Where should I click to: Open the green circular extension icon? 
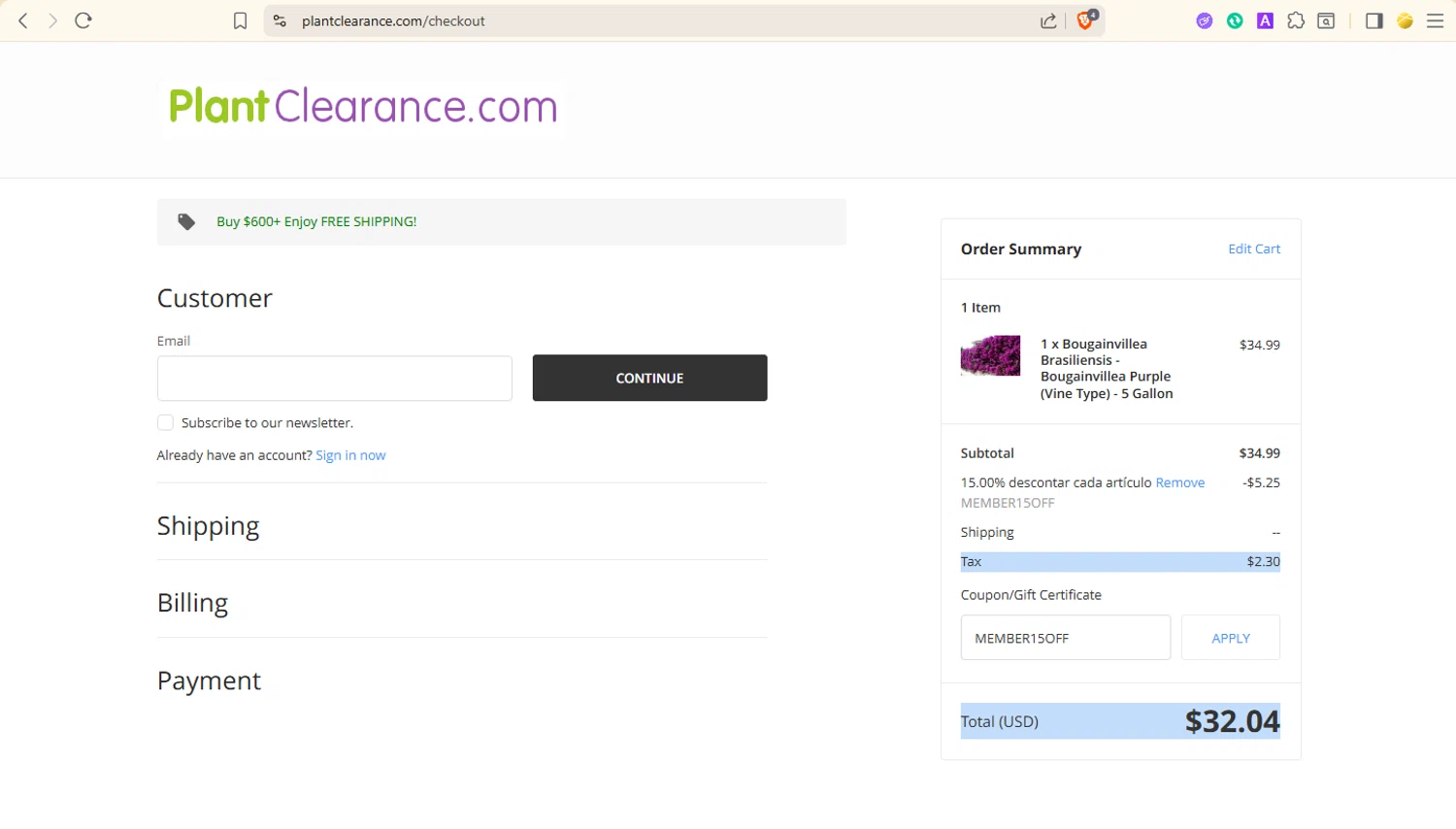click(1235, 20)
